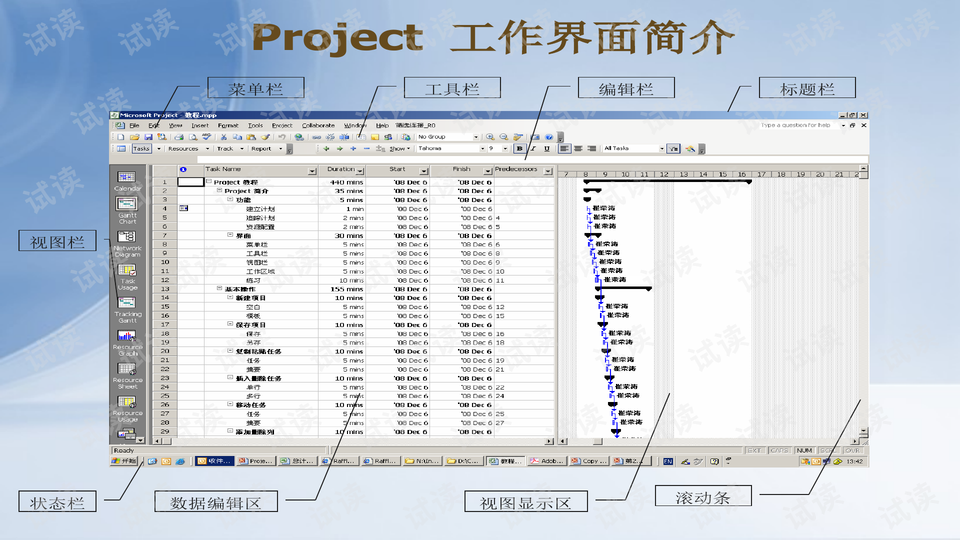
Task: Click the Unlink Tasks icon
Action: (x=330, y=137)
